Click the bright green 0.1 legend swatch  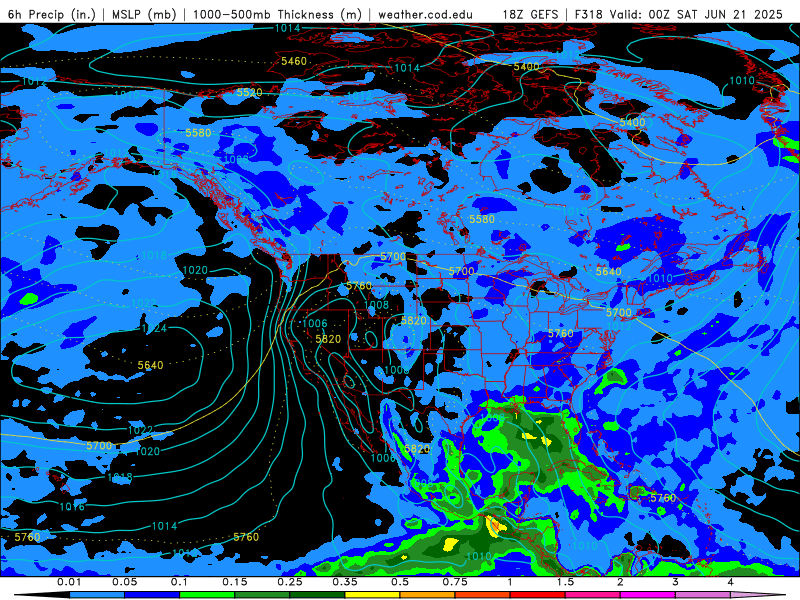pyautogui.click(x=207, y=595)
